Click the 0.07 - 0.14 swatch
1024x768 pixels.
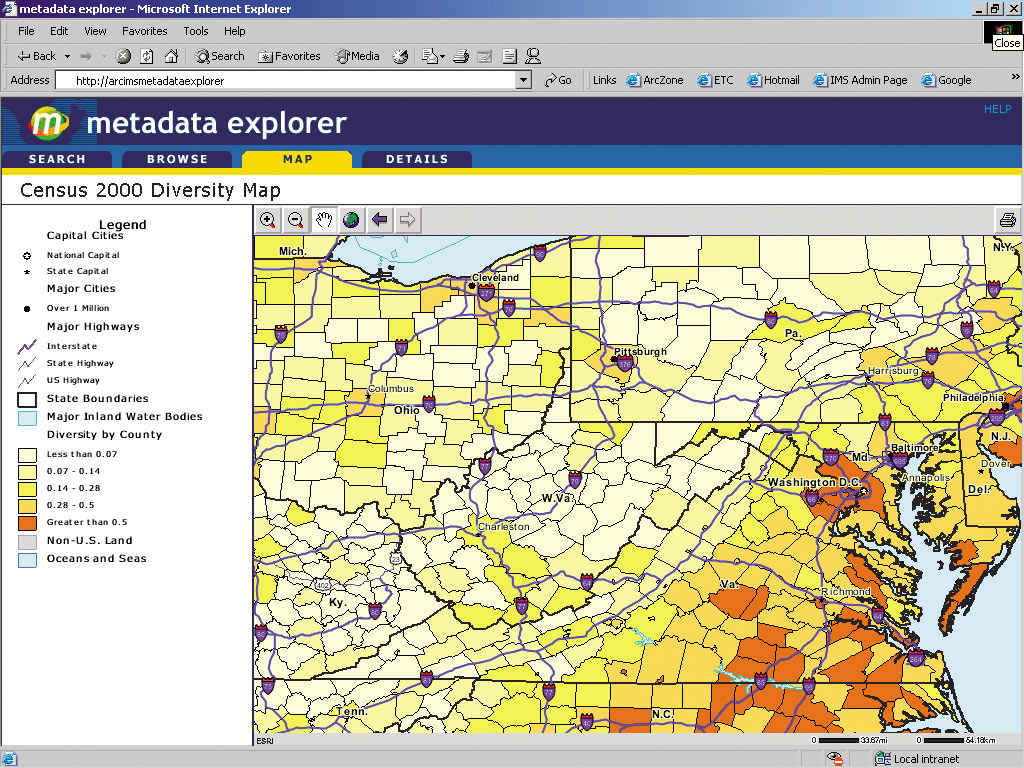coord(27,472)
